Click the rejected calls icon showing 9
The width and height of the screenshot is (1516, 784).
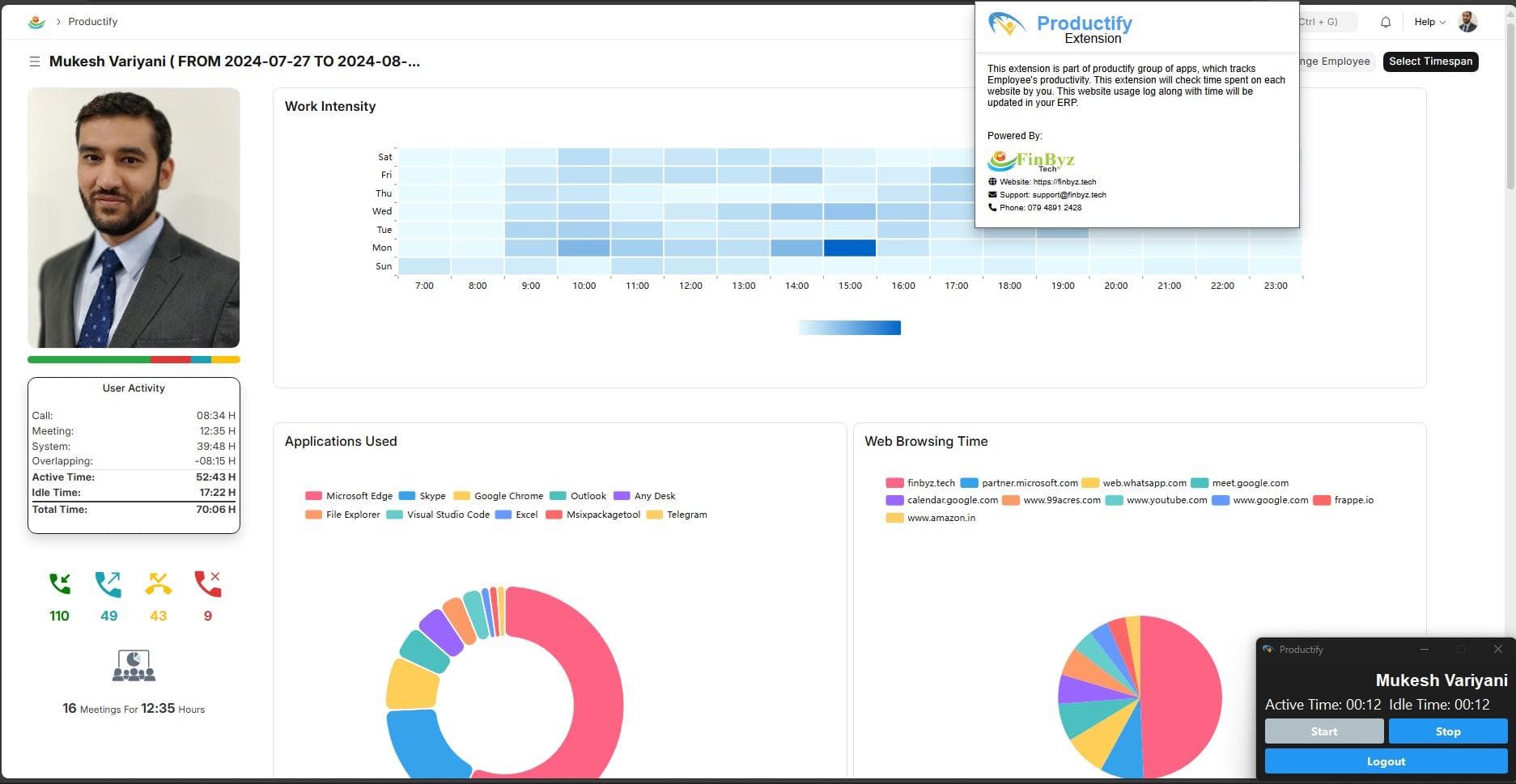click(207, 583)
